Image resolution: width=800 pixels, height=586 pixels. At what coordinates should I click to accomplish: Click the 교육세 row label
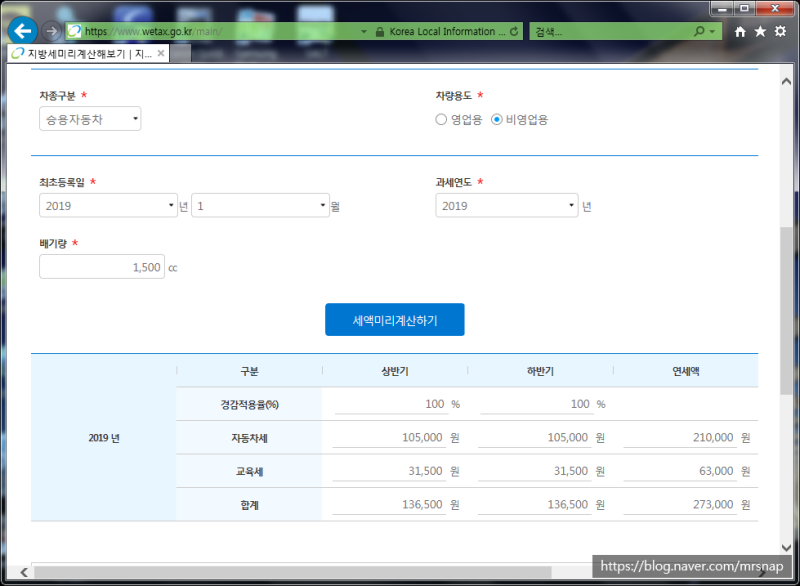click(x=249, y=472)
